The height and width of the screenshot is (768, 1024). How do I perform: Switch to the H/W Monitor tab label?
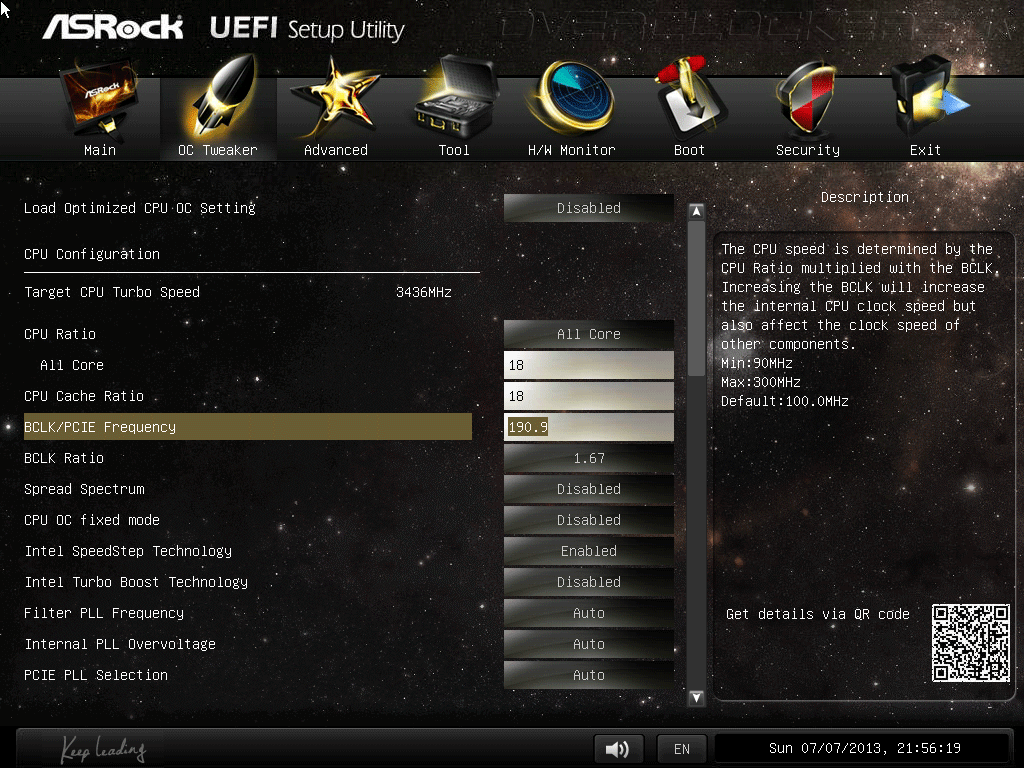(571, 150)
